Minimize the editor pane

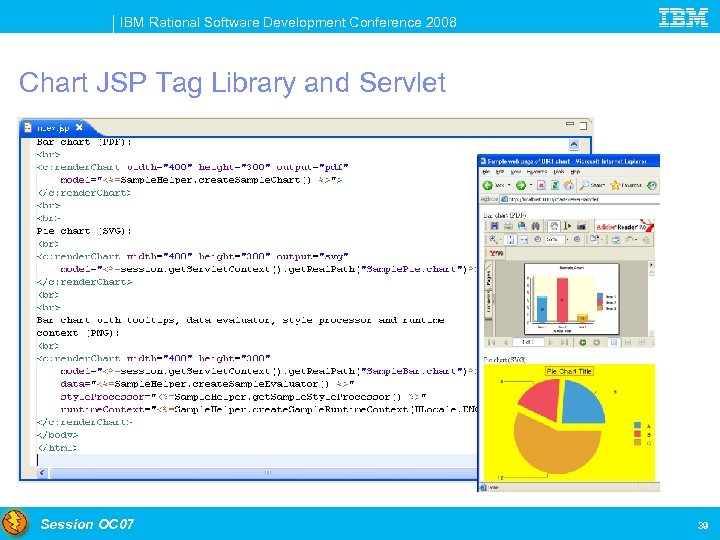click(570, 124)
